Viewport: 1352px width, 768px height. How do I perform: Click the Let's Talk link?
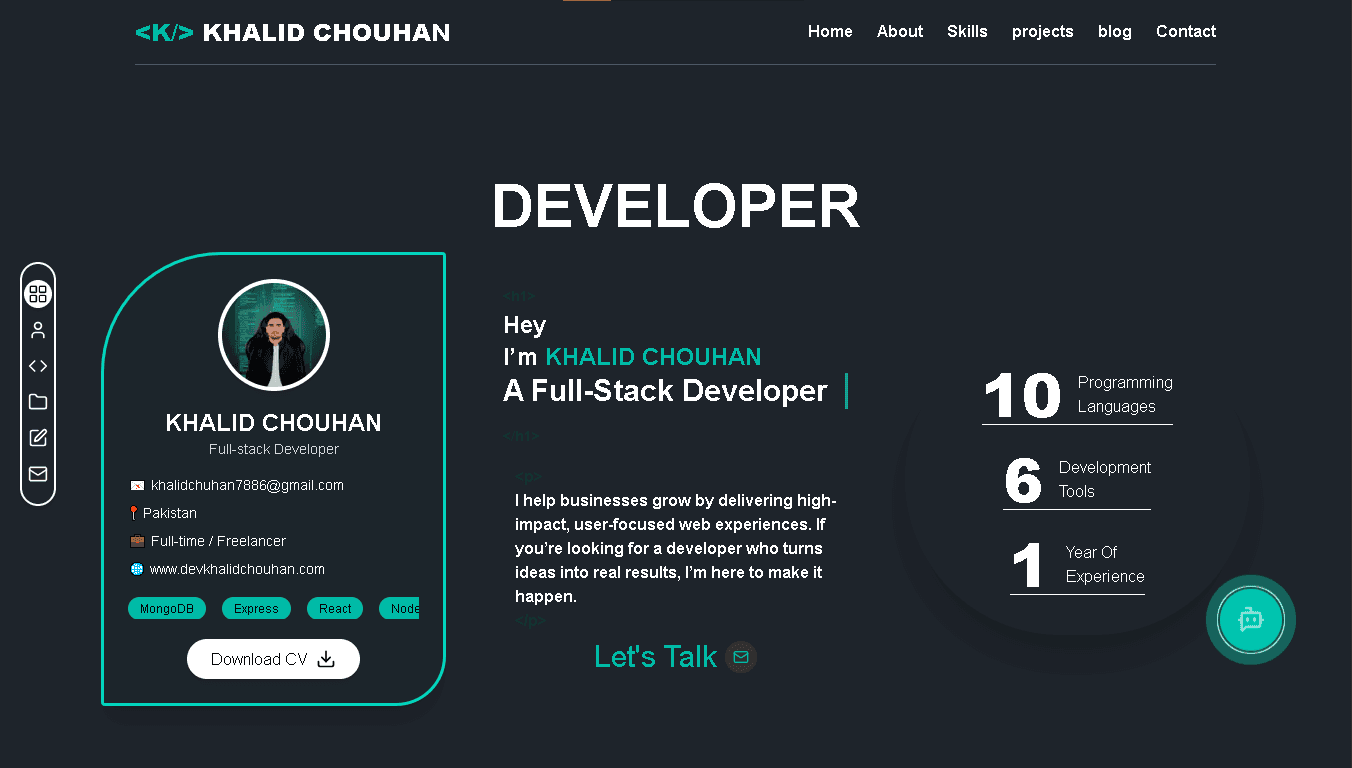click(x=655, y=657)
